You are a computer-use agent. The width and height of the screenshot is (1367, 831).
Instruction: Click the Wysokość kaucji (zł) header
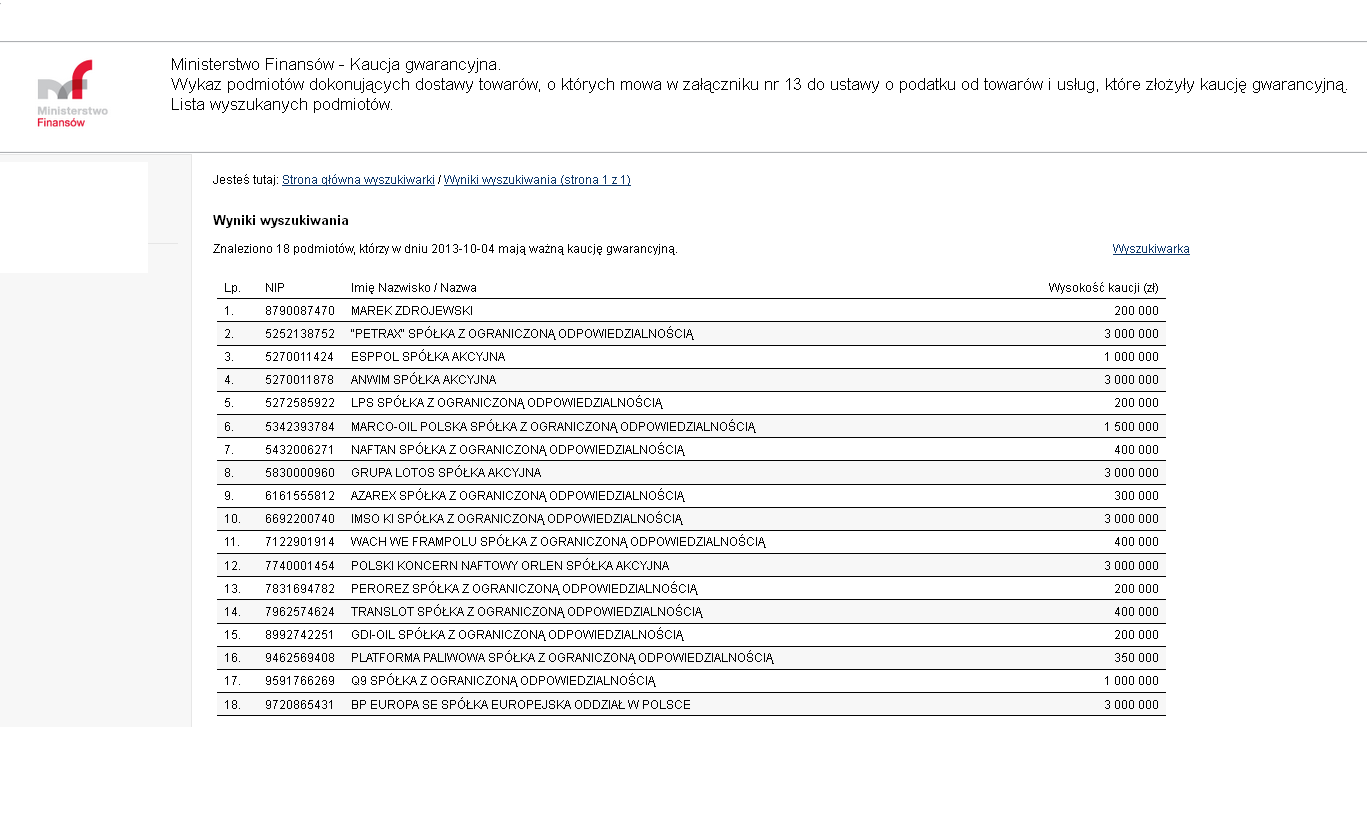[x=1103, y=288]
